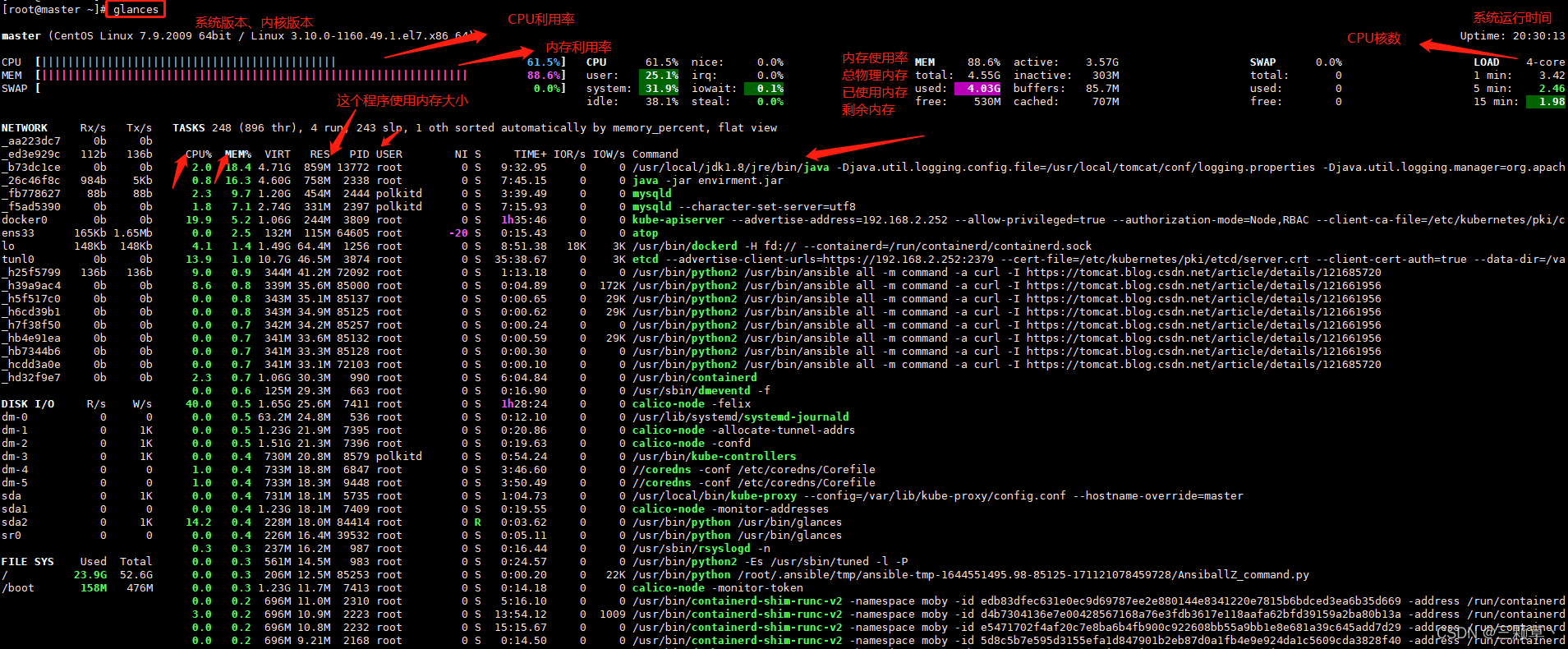
Task: Select the PID column header
Action: click(x=359, y=154)
